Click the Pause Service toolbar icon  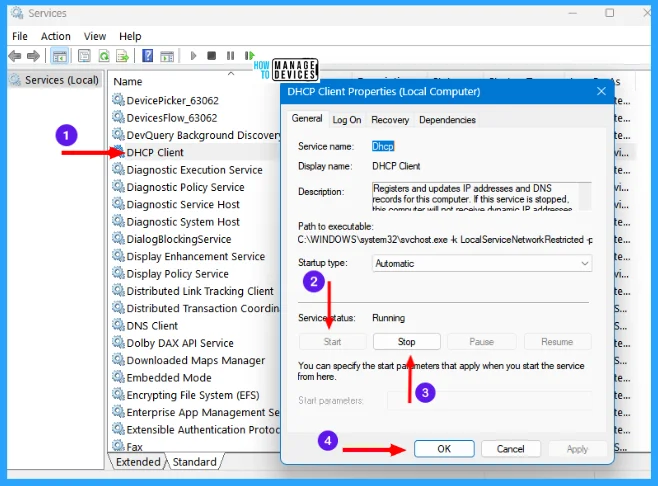tap(230, 56)
